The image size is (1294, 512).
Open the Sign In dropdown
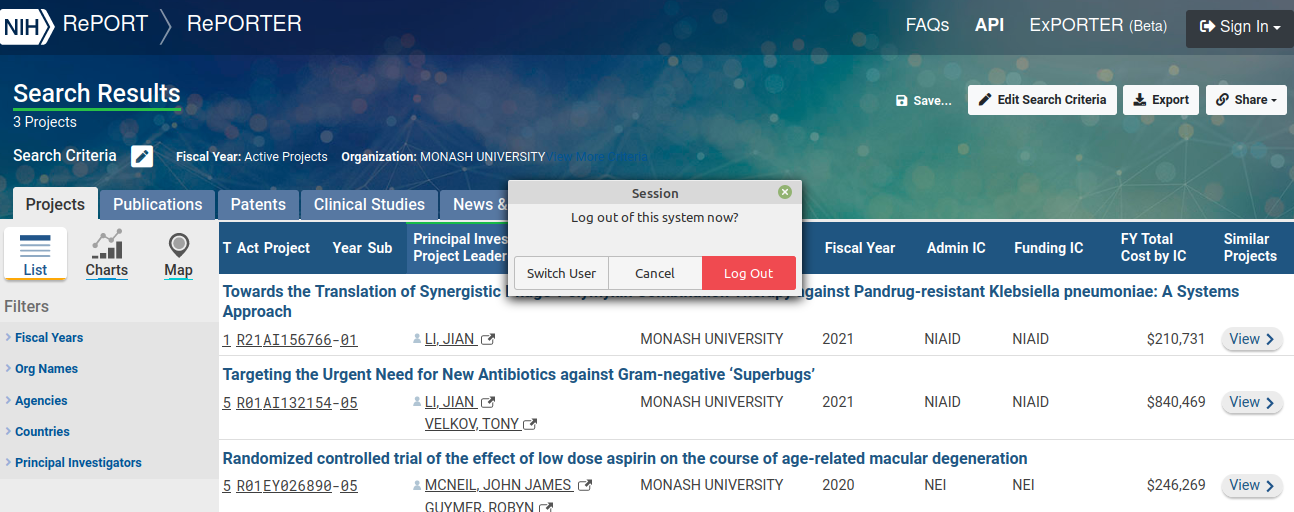1240,28
